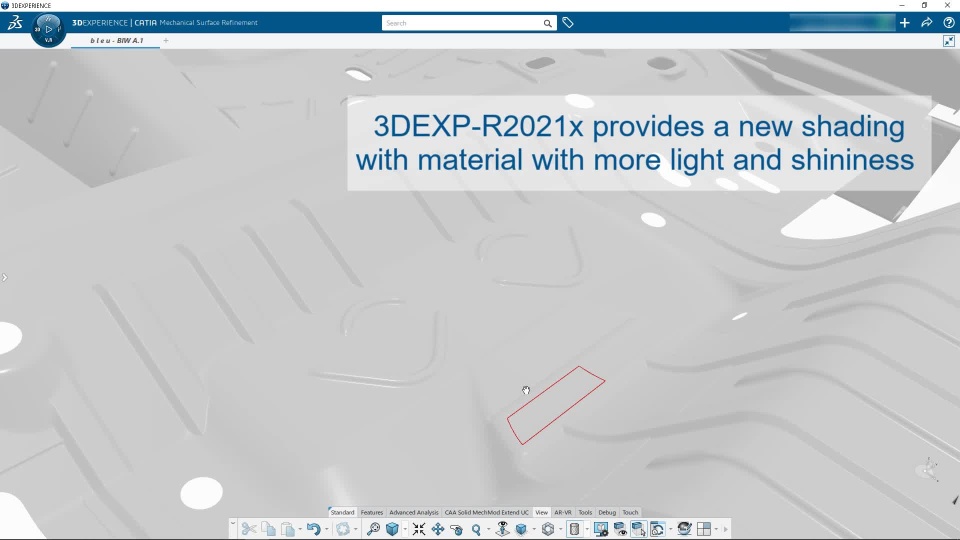Viewport: 960px width, 540px height.
Task: Click the robot 3D axis widget
Action: pyautogui.click(x=928, y=469)
